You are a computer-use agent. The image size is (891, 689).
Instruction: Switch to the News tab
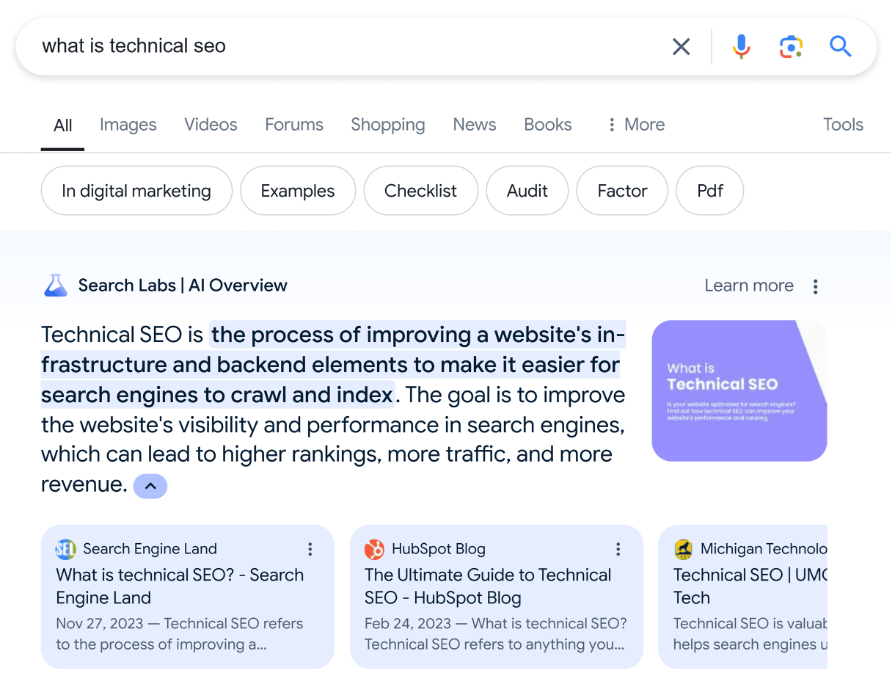474,124
